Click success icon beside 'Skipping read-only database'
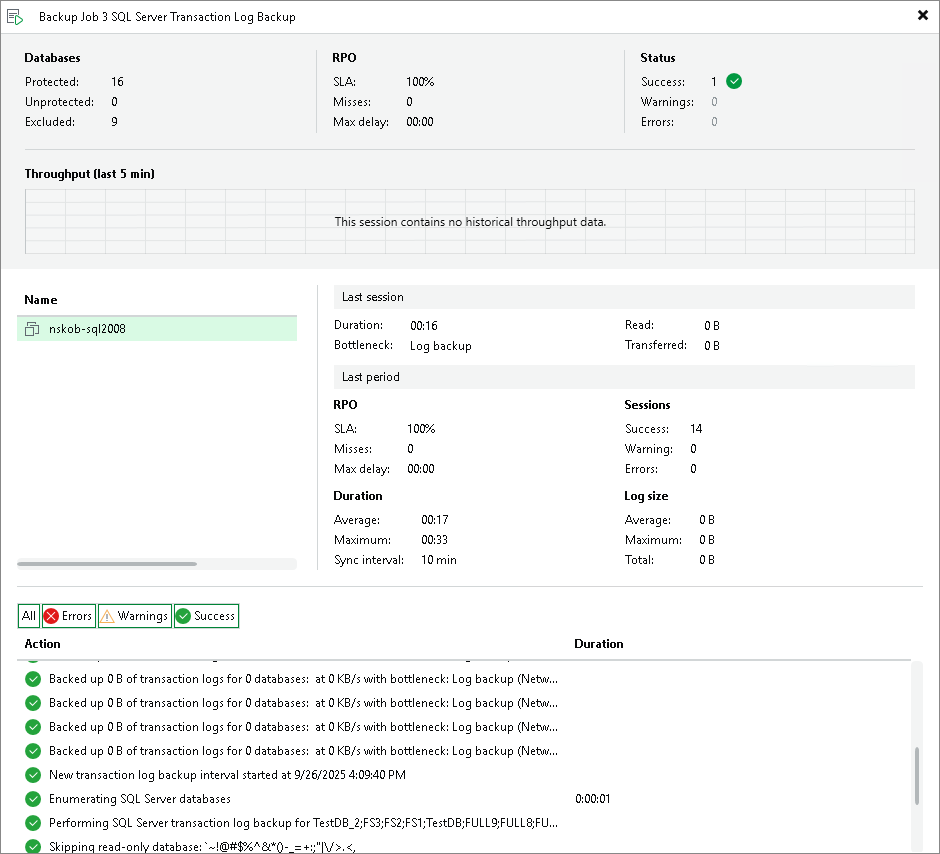This screenshot has width=940, height=854. 33,846
